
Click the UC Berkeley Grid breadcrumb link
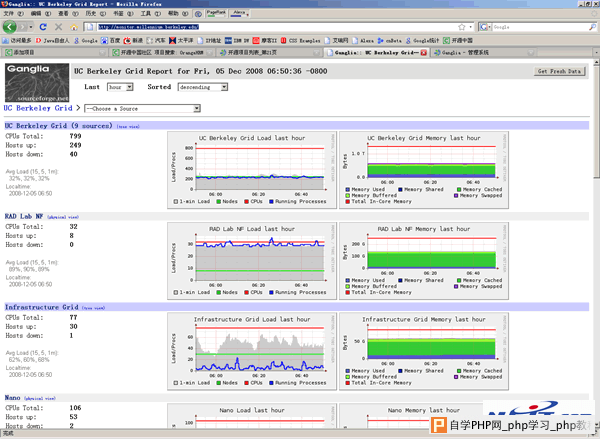pyautogui.click(x=38, y=108)
